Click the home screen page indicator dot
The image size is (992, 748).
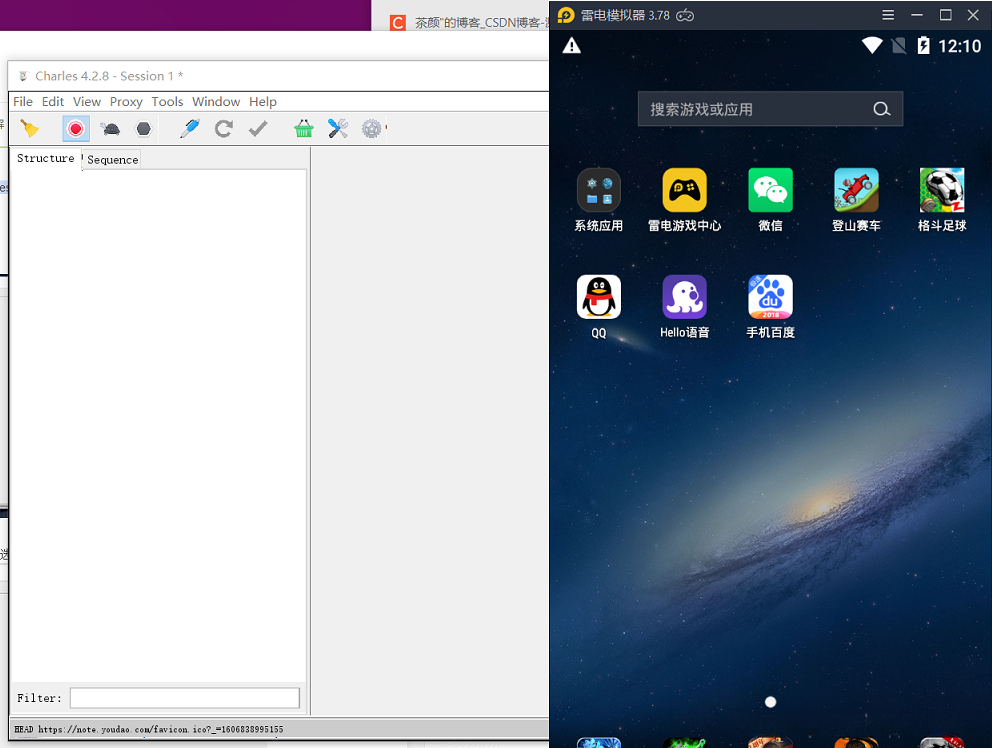771,702
